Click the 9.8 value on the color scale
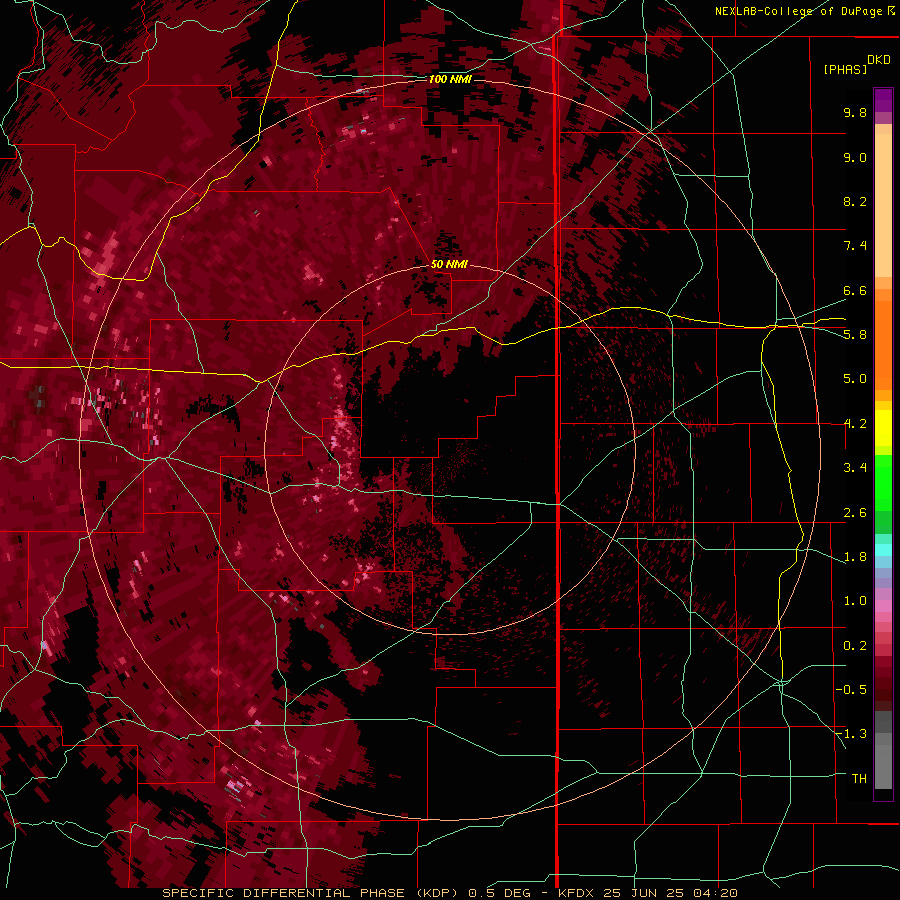Image resolution: width=900 pixels, height=900 pixels. [855, 112]
